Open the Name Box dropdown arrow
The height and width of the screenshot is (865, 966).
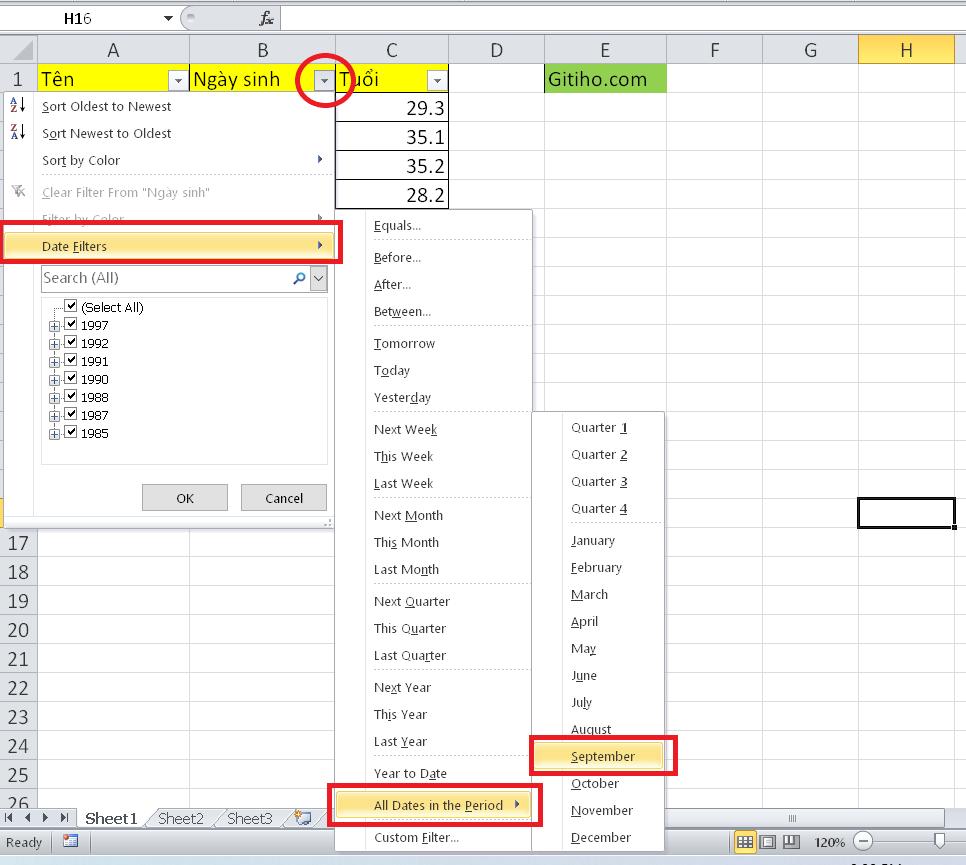[x=168, y=16]
